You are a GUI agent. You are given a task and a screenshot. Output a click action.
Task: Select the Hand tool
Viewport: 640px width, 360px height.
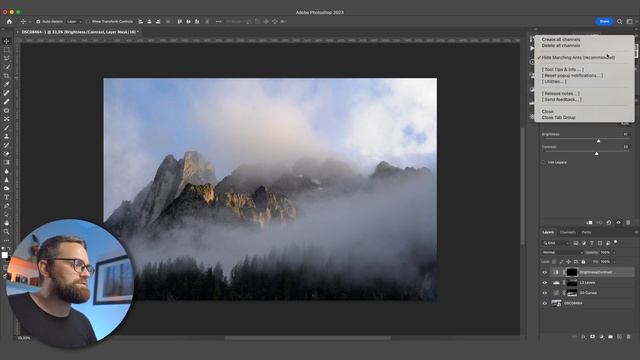tap(7, 223)
